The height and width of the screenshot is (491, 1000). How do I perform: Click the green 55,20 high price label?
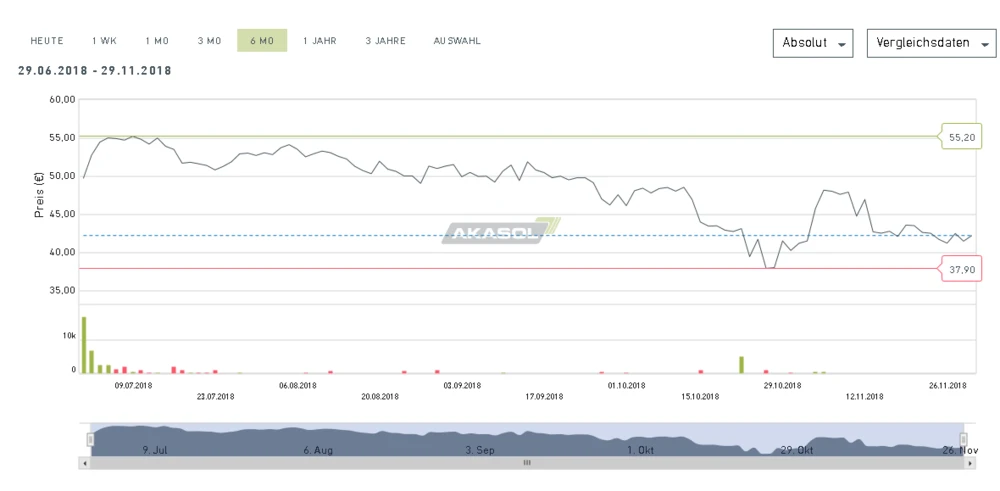pos(961,137)
